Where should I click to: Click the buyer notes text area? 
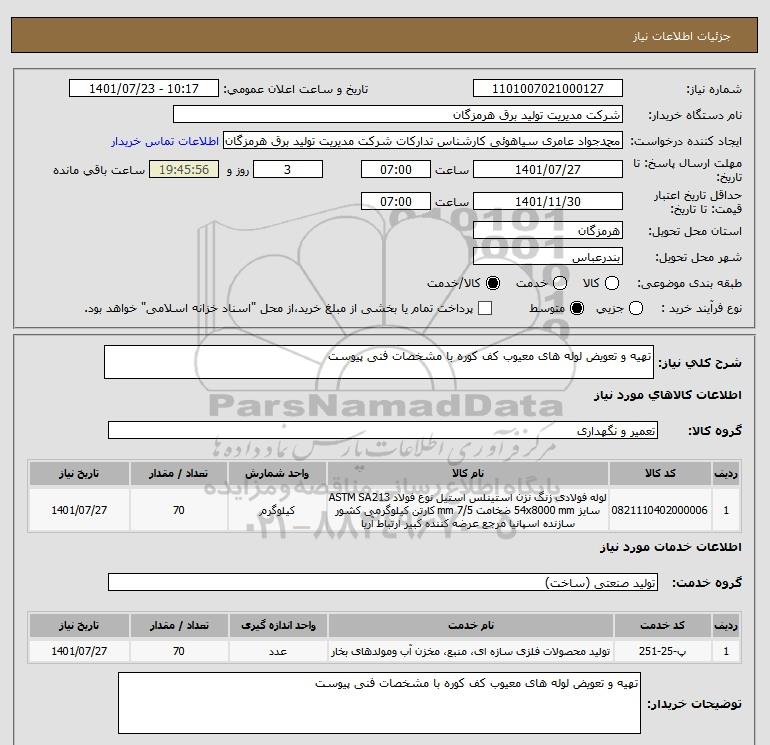pyautogui.click(x=380, y=703)
